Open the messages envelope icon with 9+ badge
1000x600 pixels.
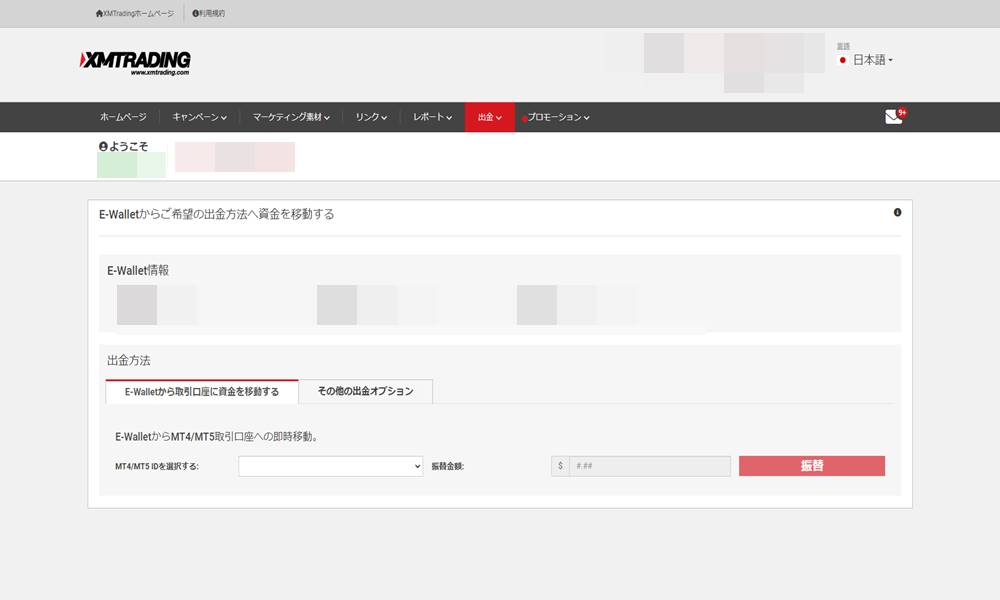coord(891,117)
